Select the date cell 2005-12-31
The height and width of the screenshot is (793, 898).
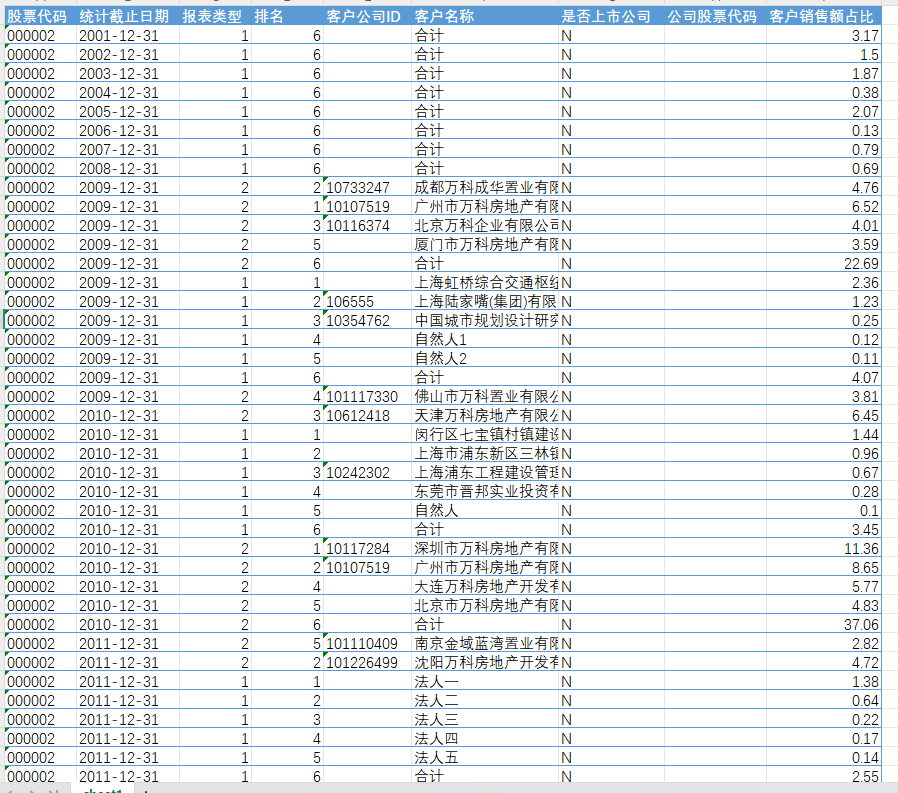tap(127, 111)
